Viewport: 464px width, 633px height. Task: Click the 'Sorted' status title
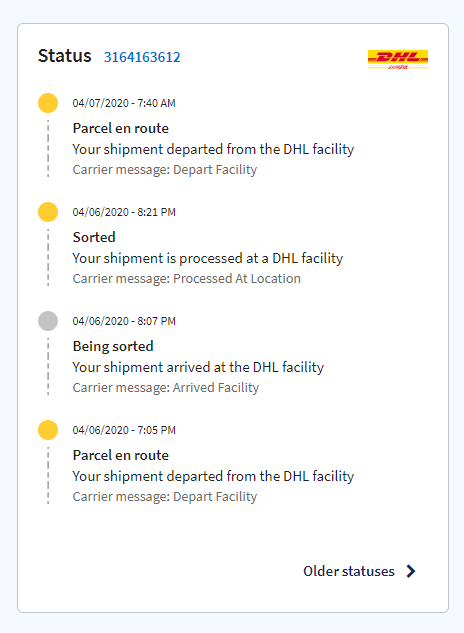94,237
